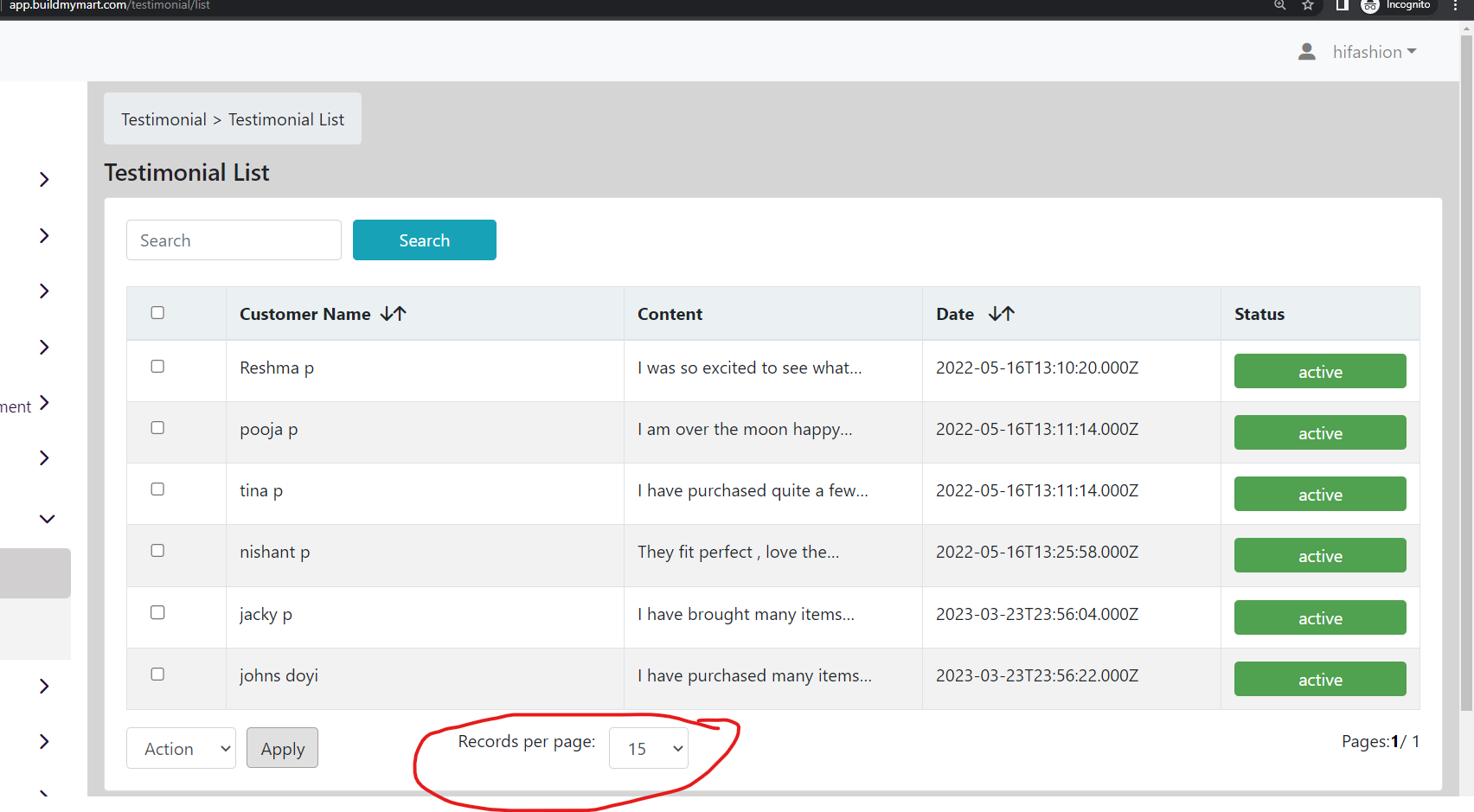1474x812 pixels.
Task: Expand the first sidebar chevron item
Action: 44,179
